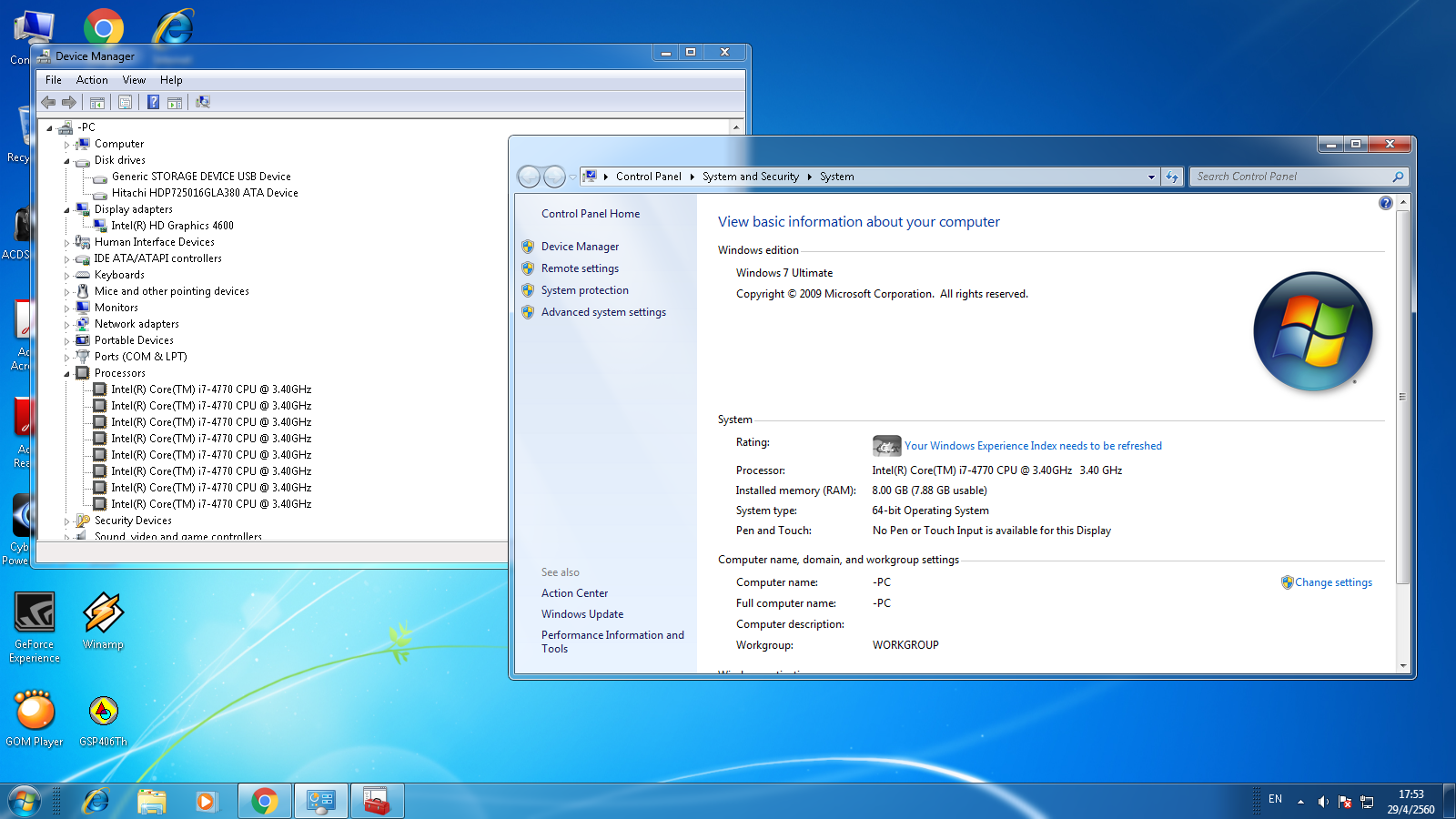Click the help question mark in System window

(1385, 203)
